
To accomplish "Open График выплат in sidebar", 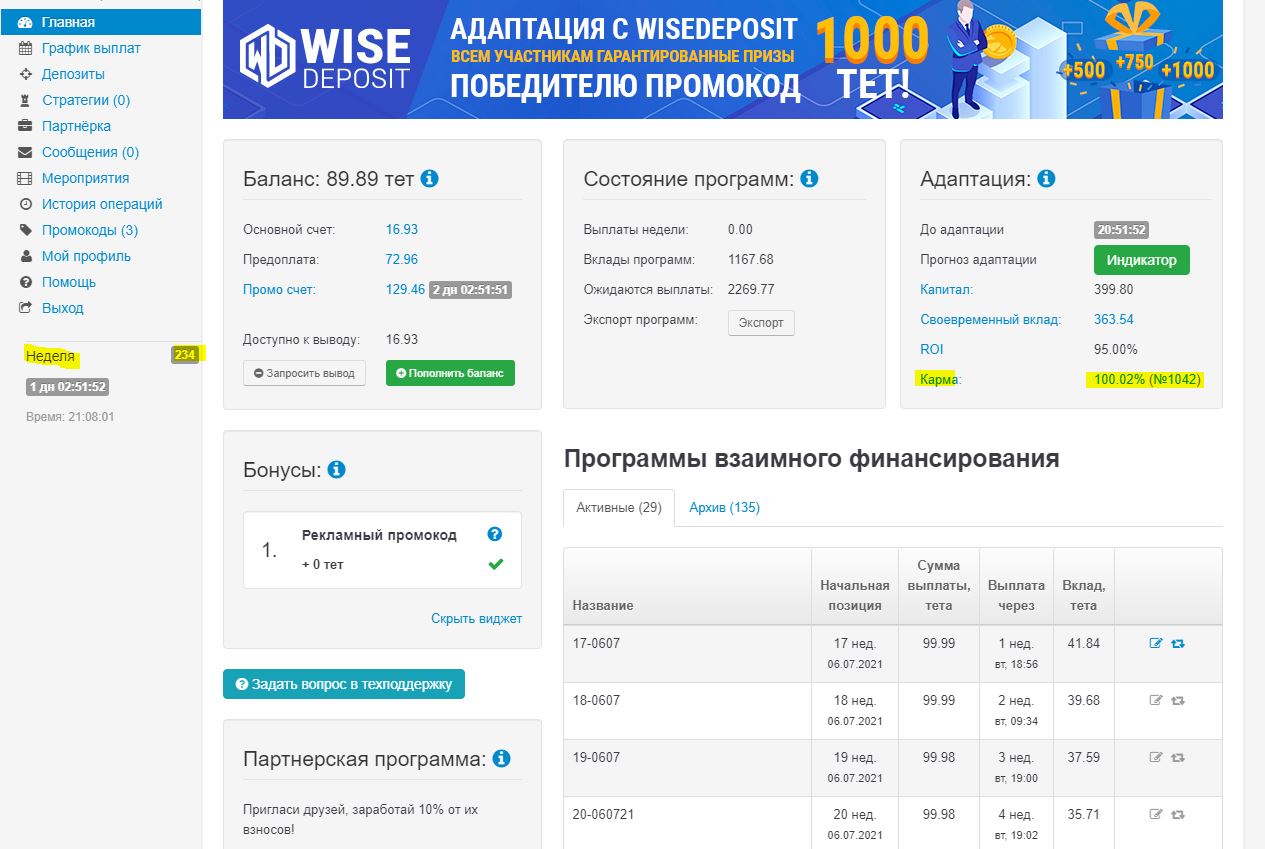I will point(91,48).
